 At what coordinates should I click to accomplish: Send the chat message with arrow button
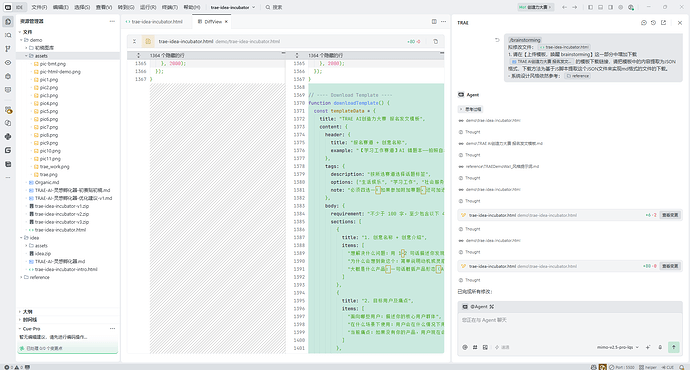pos(674,347)
